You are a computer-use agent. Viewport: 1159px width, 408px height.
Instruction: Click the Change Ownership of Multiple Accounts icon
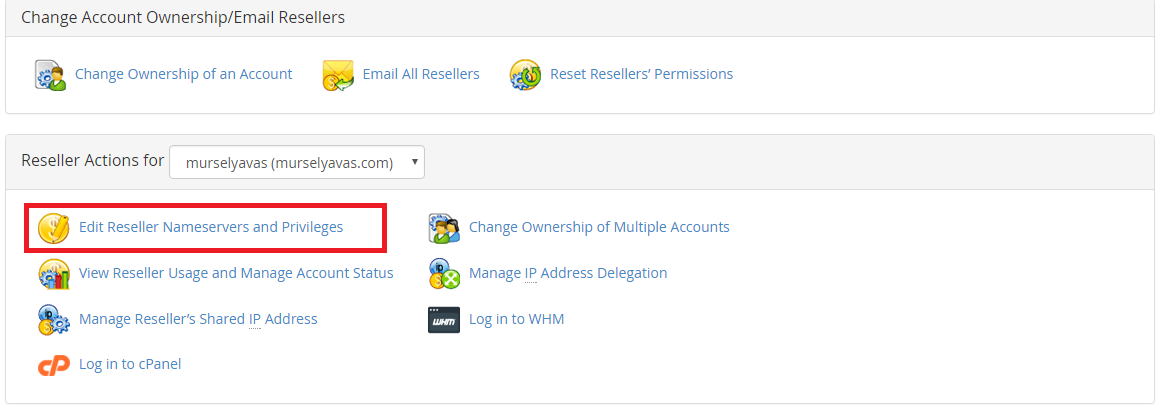444,228
